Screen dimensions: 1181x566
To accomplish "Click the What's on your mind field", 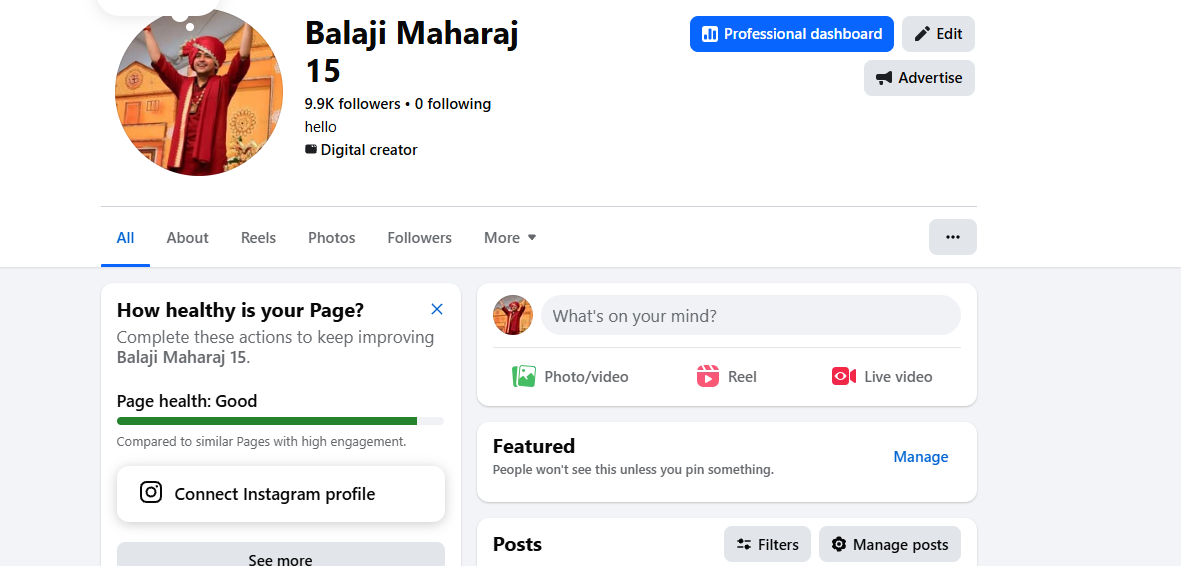I will (751, 315).
